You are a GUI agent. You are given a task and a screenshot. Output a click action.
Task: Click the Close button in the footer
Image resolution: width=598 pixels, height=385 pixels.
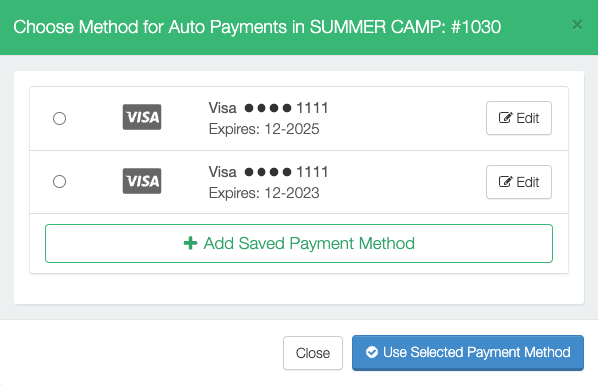click(313, 353)
